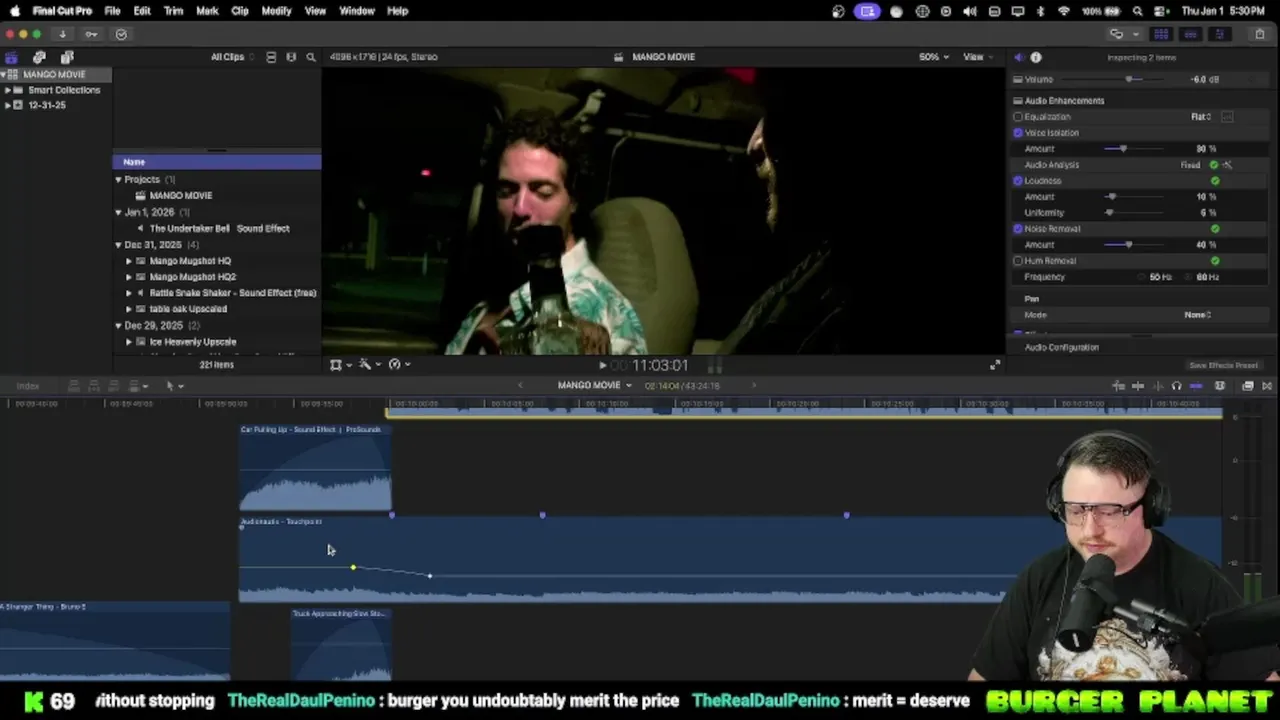The image size is (1280, 720).
Task: Open the import media arrow button
Action: pyautogui.click(x=62, y=34)
